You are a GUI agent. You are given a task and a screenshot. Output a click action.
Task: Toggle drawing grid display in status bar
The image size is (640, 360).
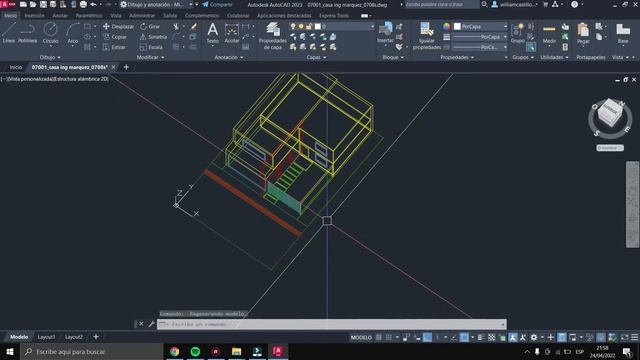coord(379,337)
